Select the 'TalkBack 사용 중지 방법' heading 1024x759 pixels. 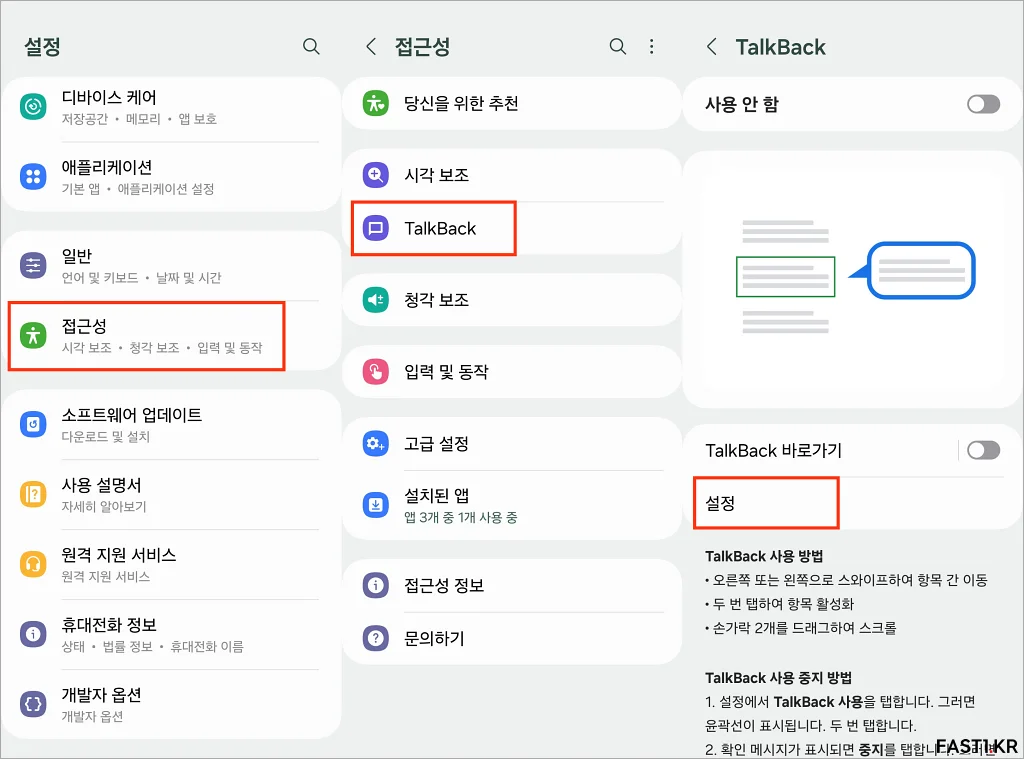tap(778, 678)
